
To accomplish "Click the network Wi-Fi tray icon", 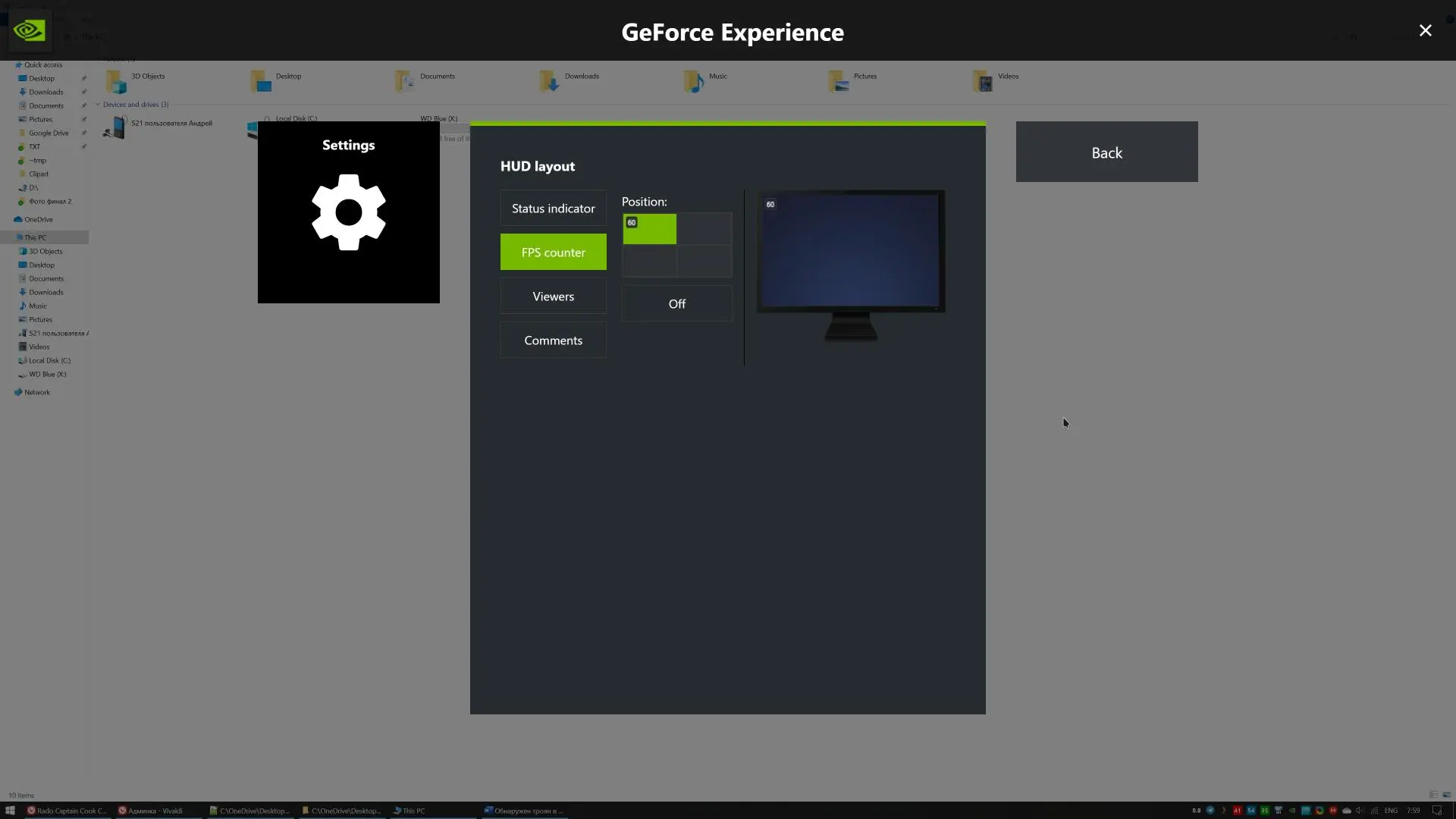I will [x=1374, y=810].
